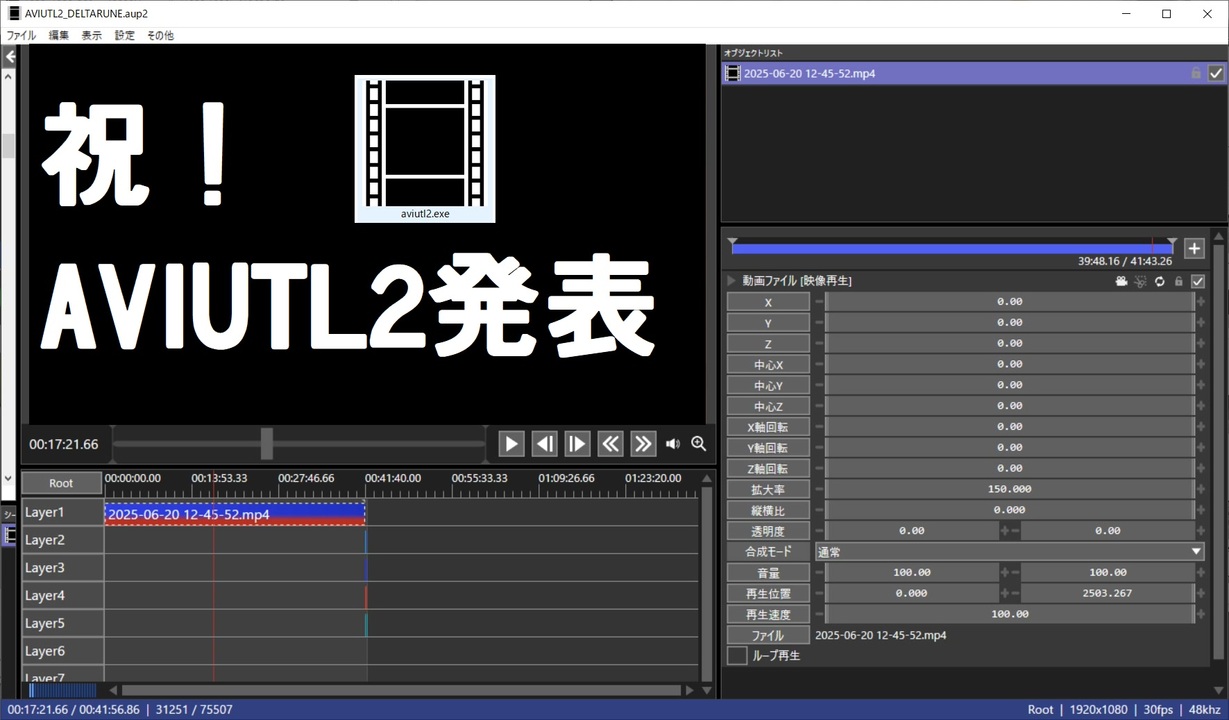Click the 中心X parameter button
1229x720 pixels.
tap(768, 365)
